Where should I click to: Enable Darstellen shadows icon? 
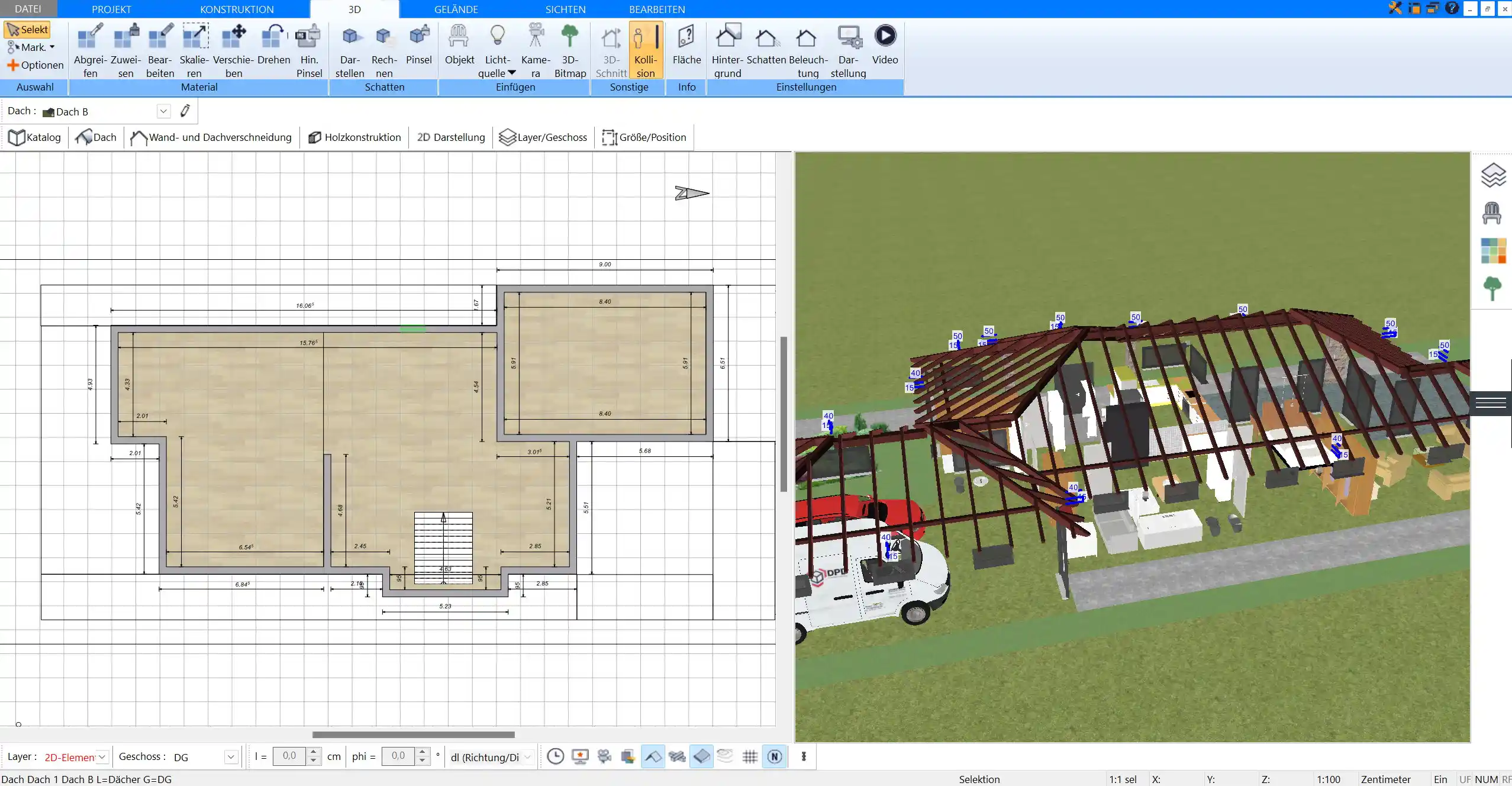[x=350, y=50]
